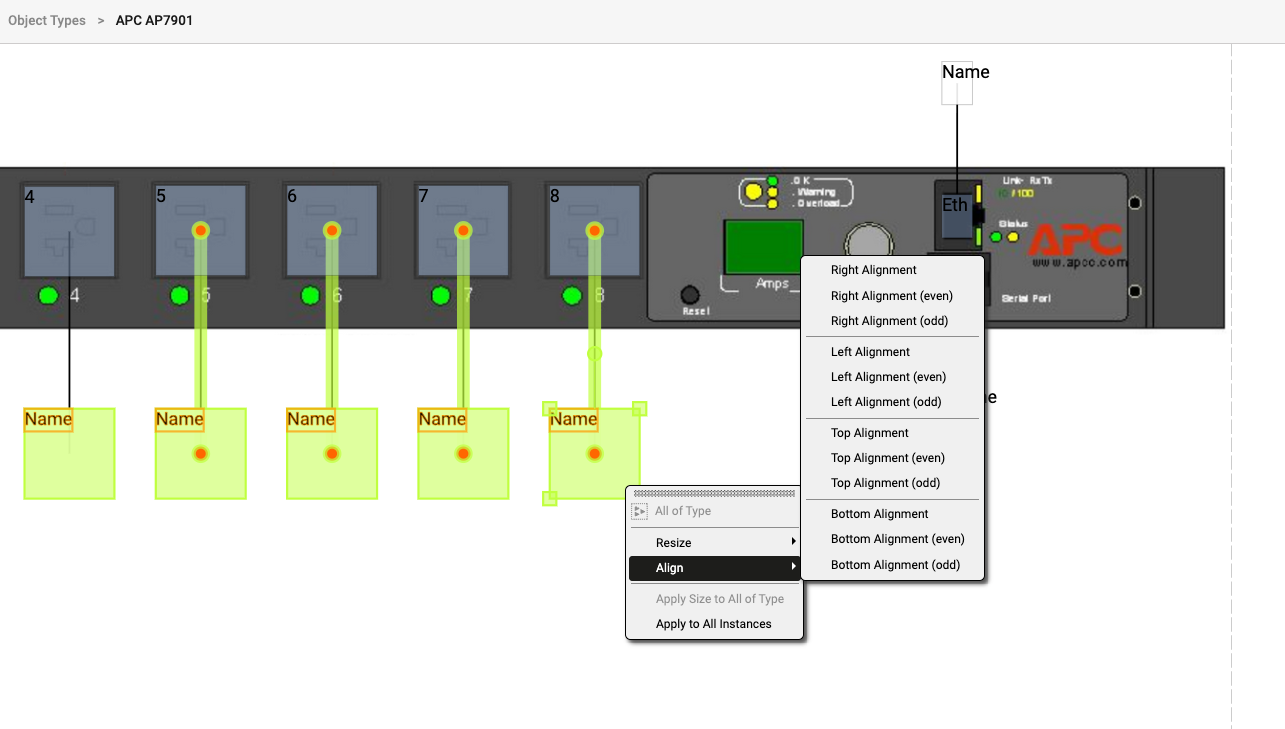Viewport: 1285px width, 729px height.
Task: Click Apply to All Instances
Action: [x=713, y=624]
